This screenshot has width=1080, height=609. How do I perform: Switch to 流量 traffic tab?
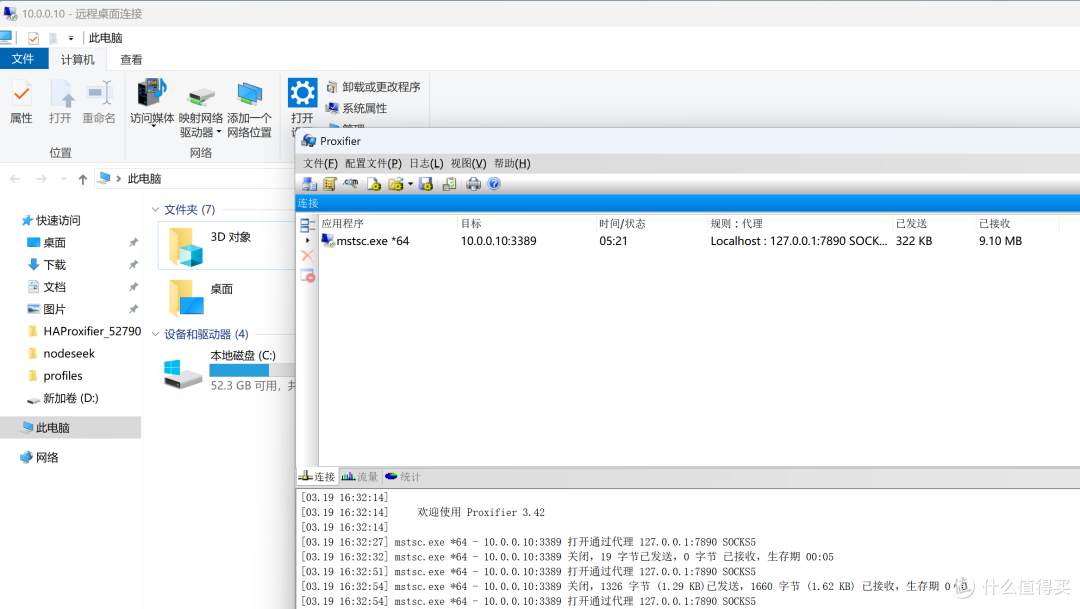click(x=360, y=477)
